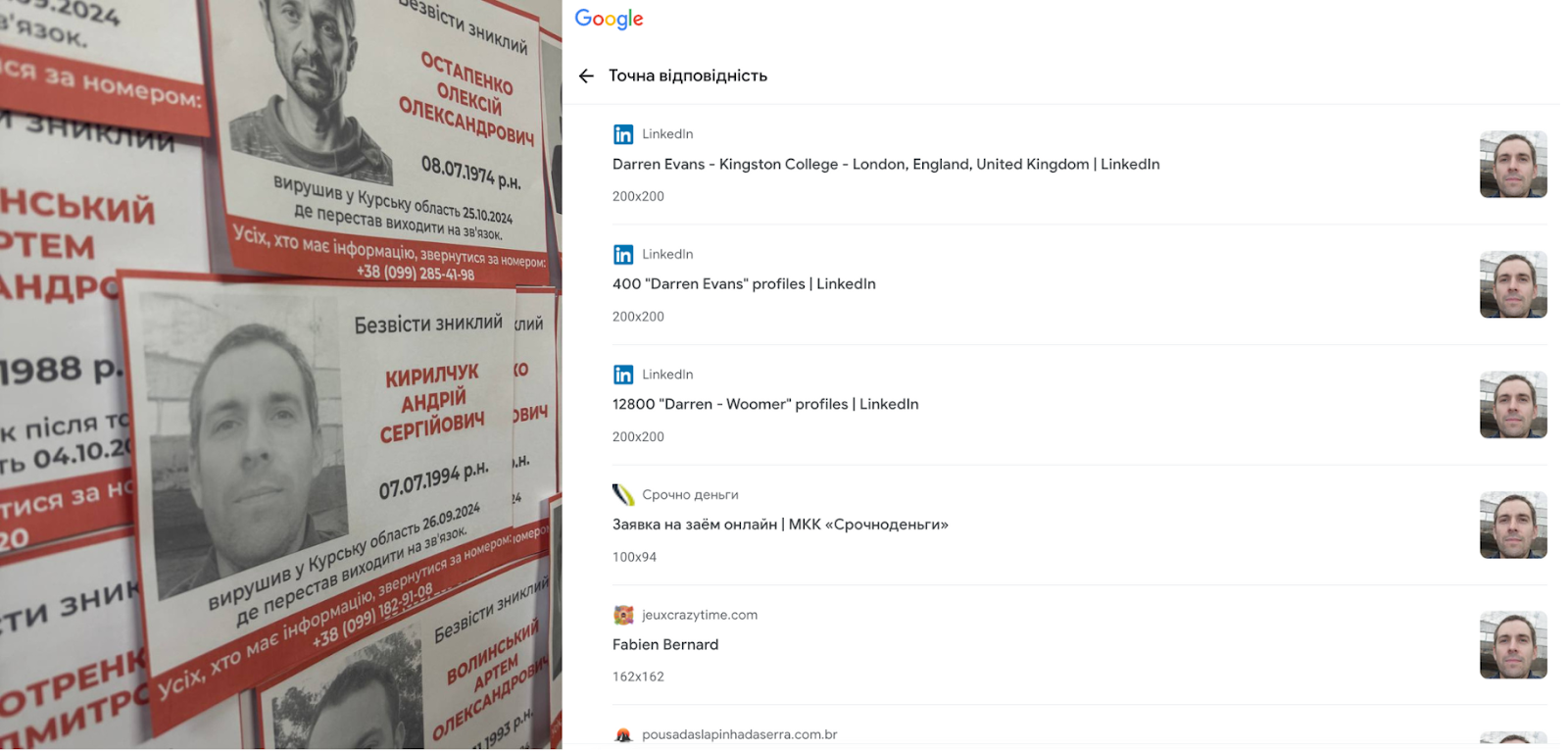
Task: Open Darren Evans Kingston College LinkedIn result
Action: (x=886, y=164)
